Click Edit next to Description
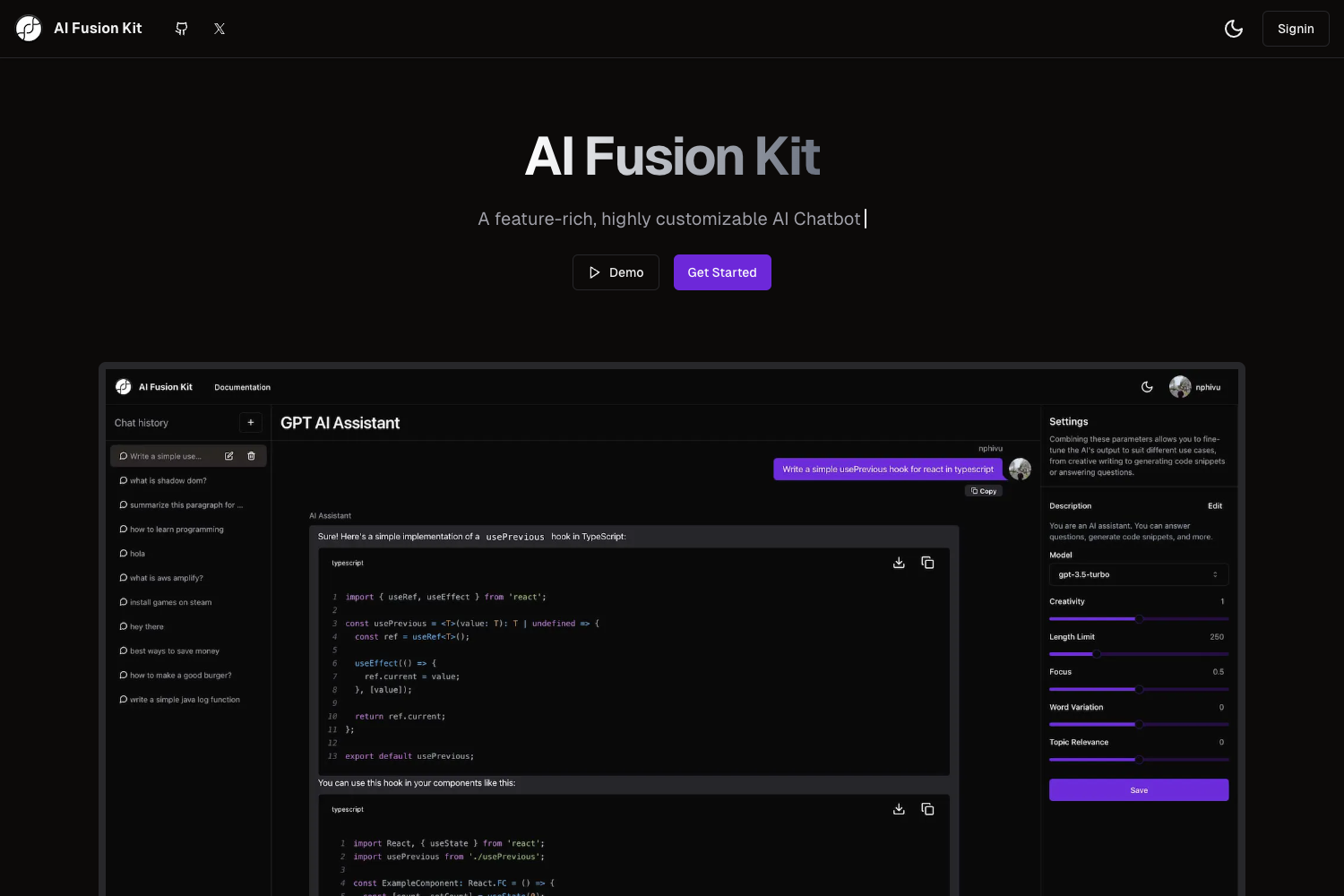The height and width of the screenshot is (896, 1344). (x=1215, y=505)
